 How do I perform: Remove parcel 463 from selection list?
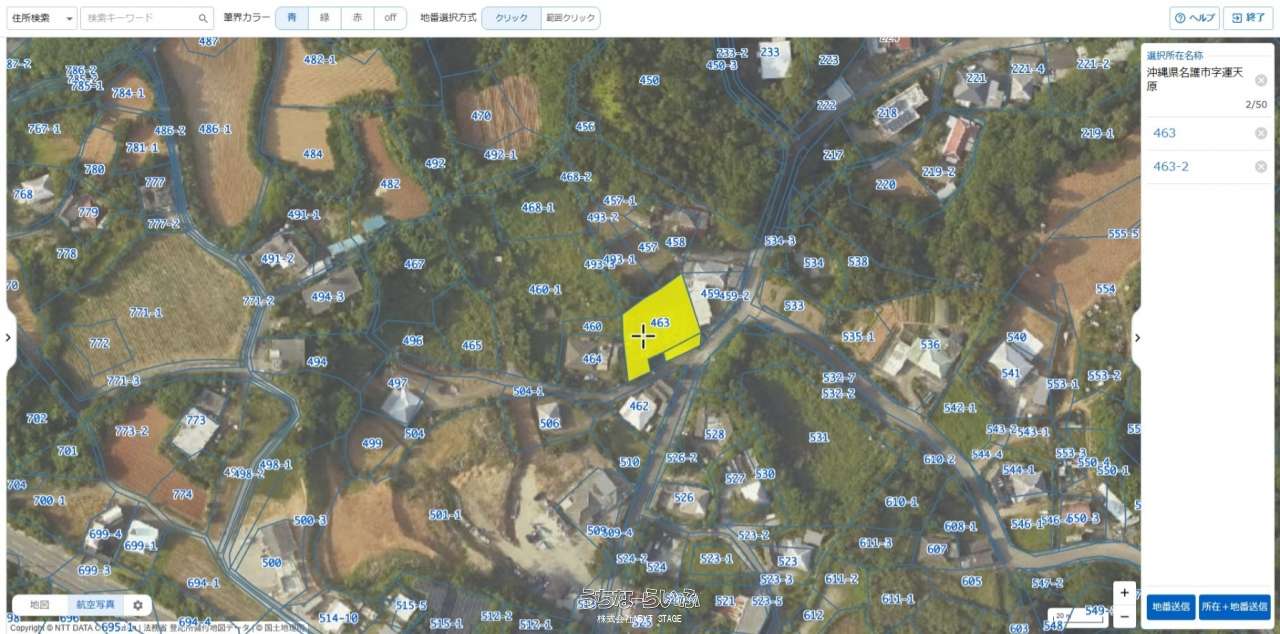click(x=1261, y=133)
